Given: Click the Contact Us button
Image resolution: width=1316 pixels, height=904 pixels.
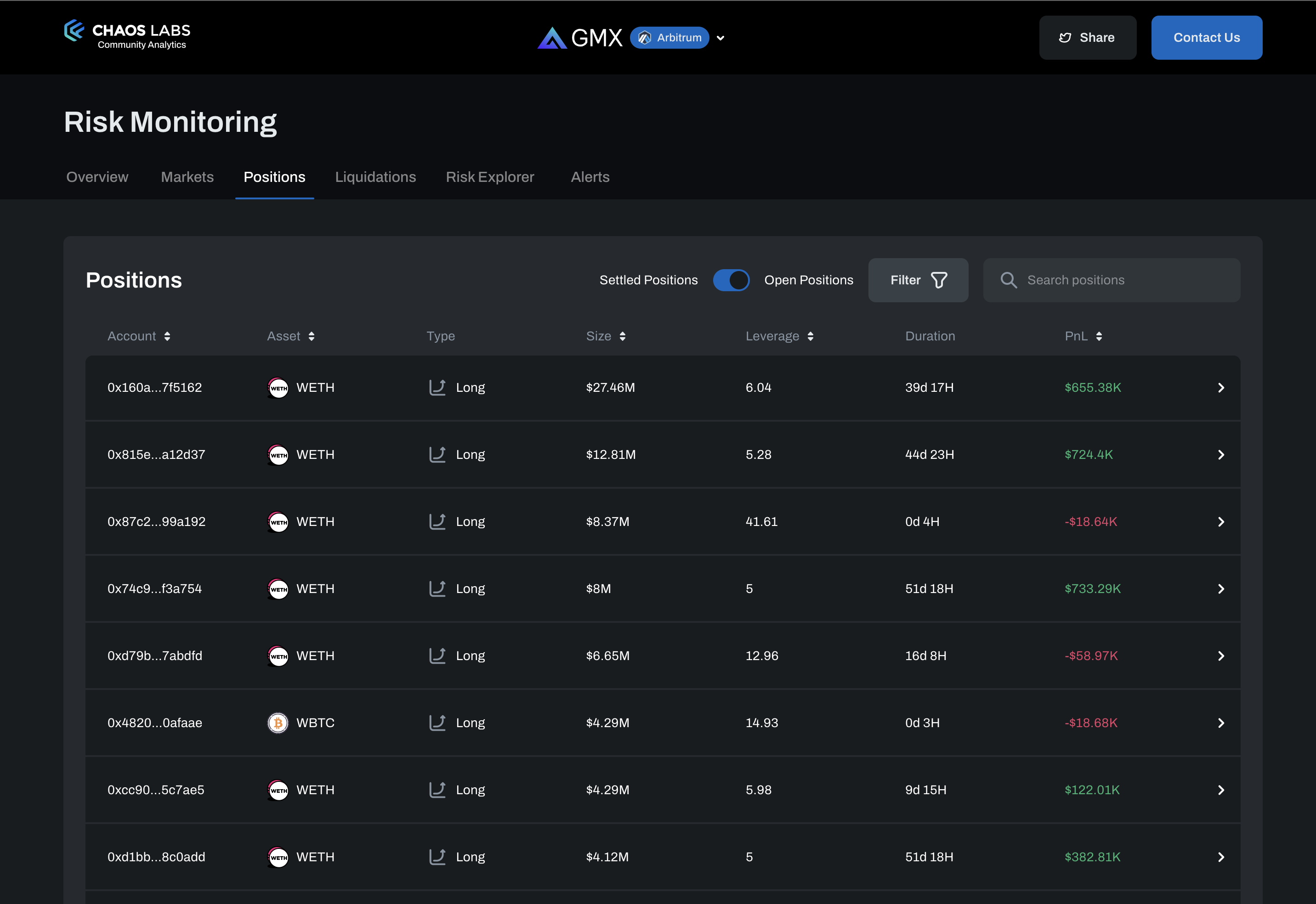Looking at the screenshot, I should click(1206, 38).
